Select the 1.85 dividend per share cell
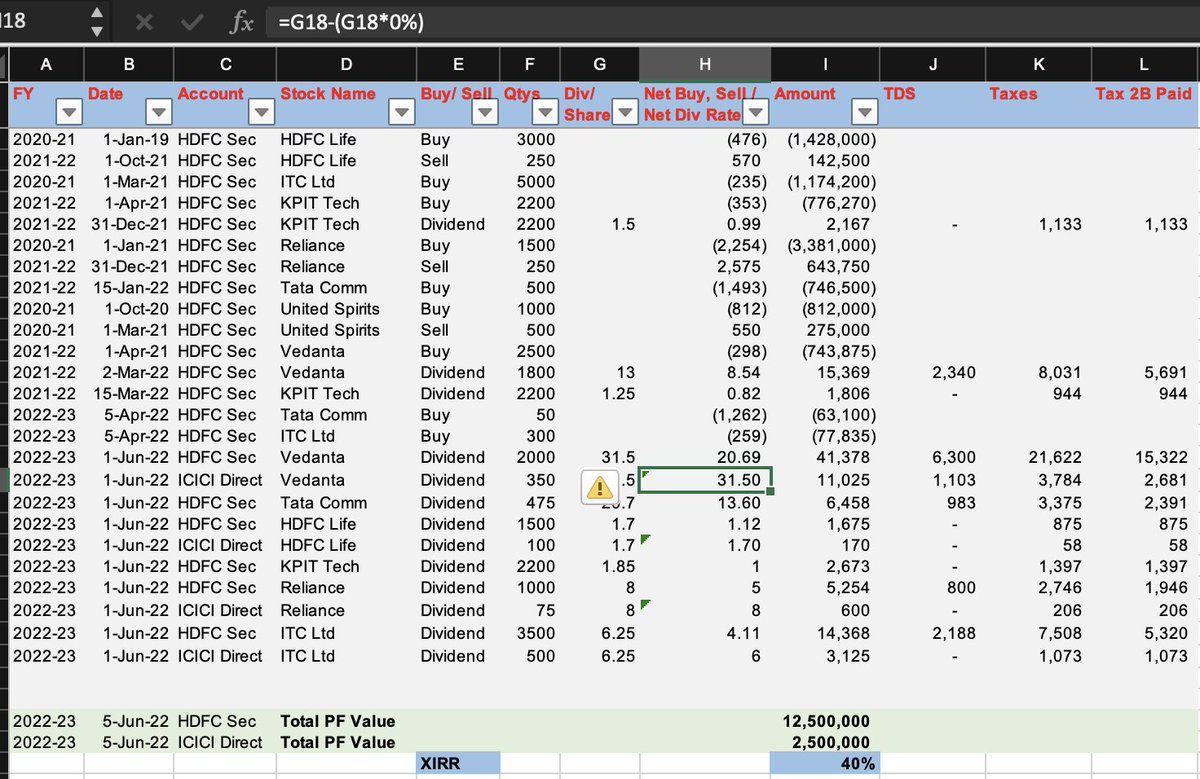This screenshot has width=1200, height=779. click(599, 566)
